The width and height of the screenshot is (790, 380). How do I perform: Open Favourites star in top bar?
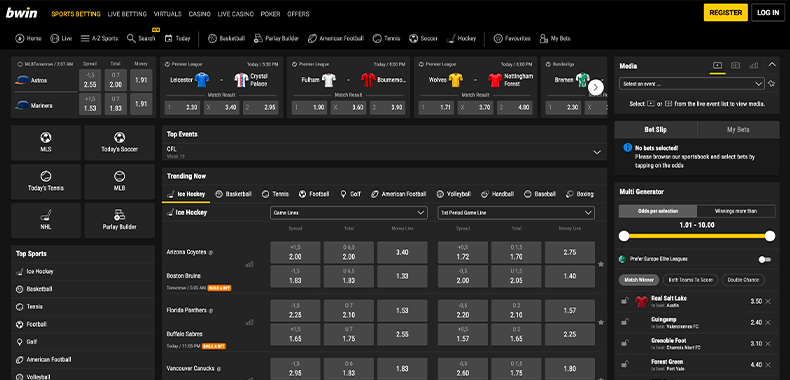coord(512,38)
